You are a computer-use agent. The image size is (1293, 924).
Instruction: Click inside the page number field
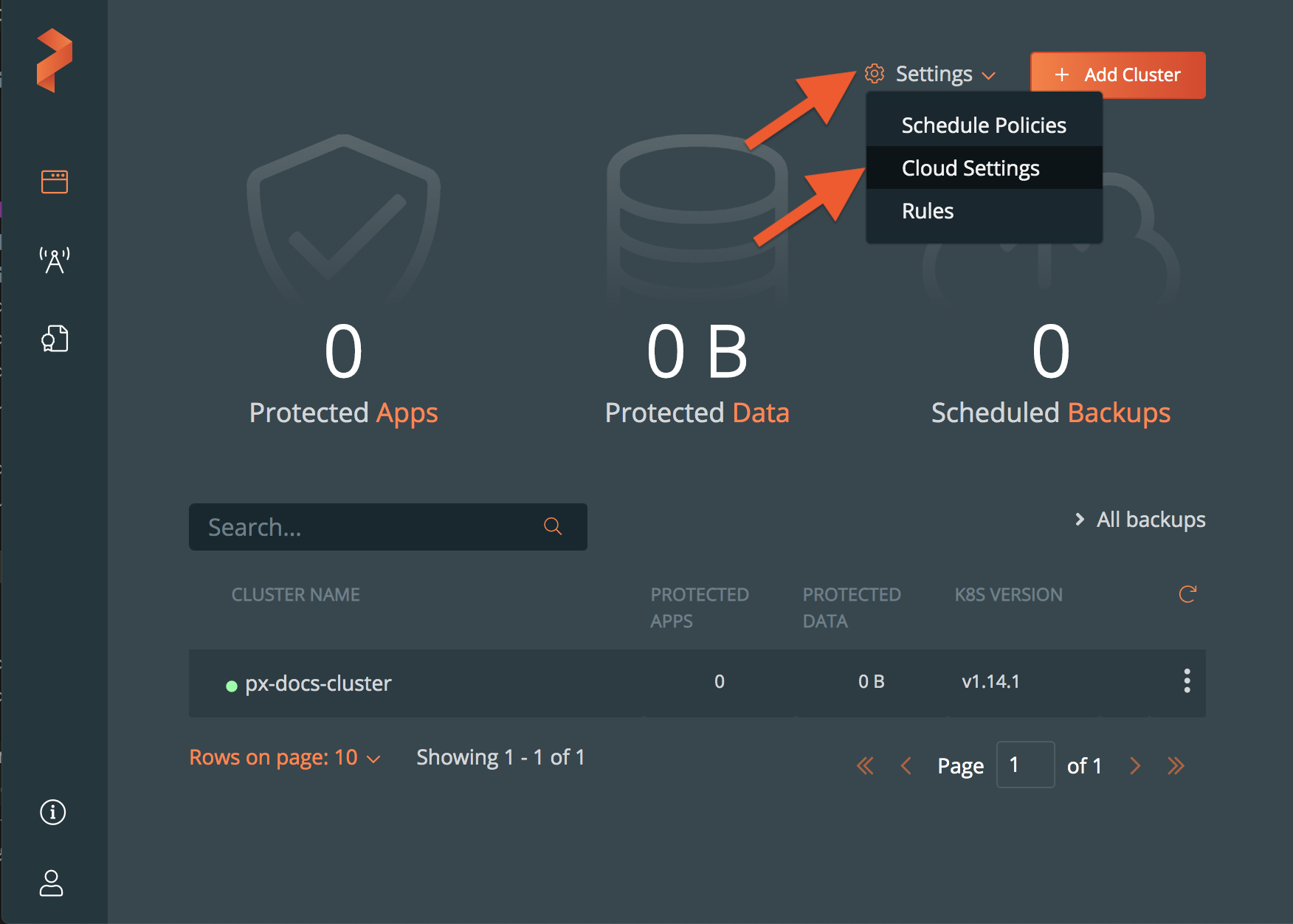(1025, 765)
